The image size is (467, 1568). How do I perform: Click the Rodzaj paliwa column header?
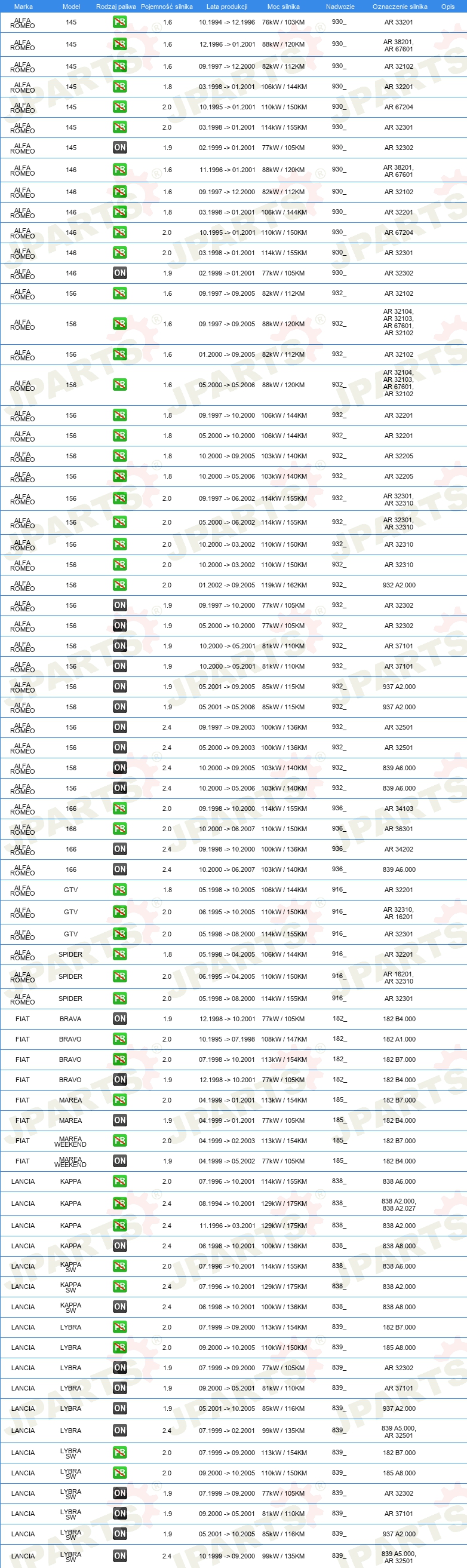116,7
